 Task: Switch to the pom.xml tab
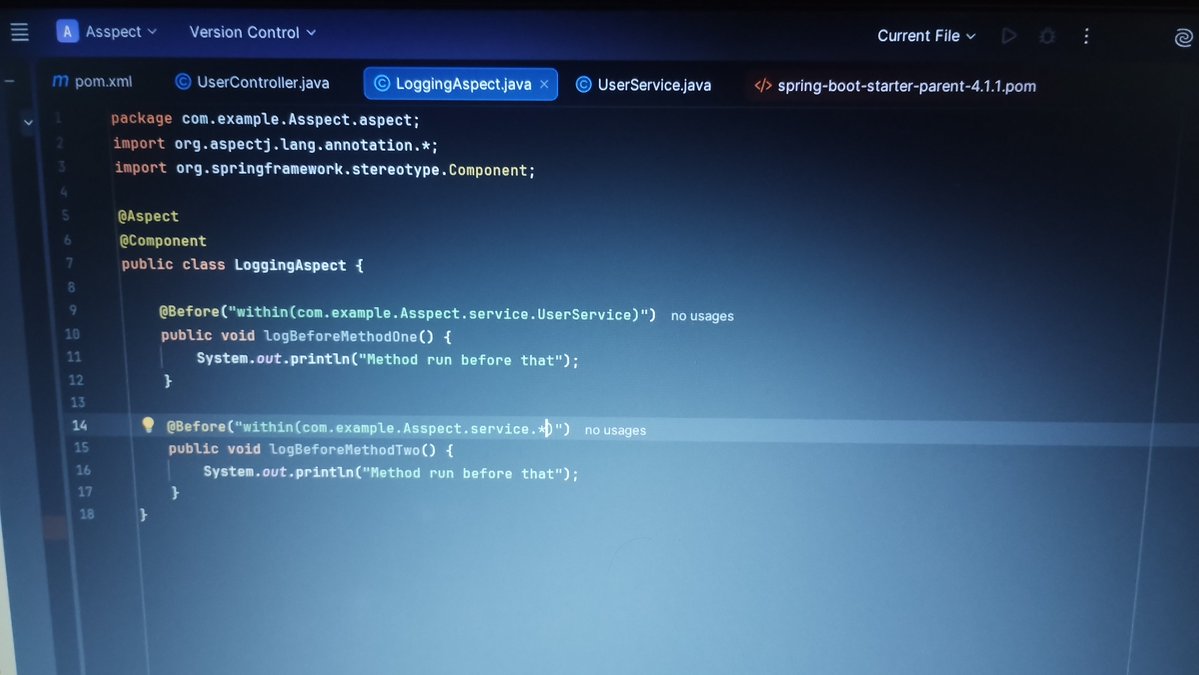click(93, 81)
